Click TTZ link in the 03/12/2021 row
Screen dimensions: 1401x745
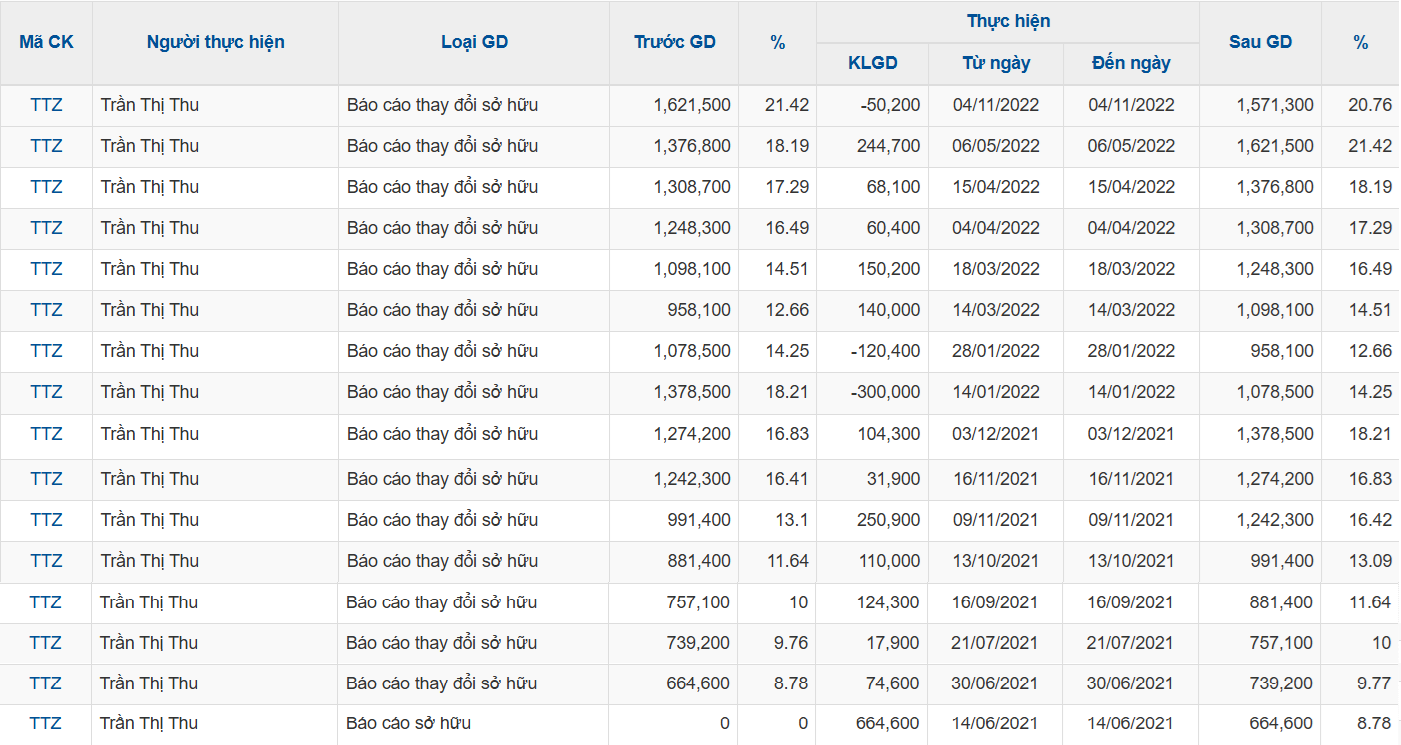46,434
